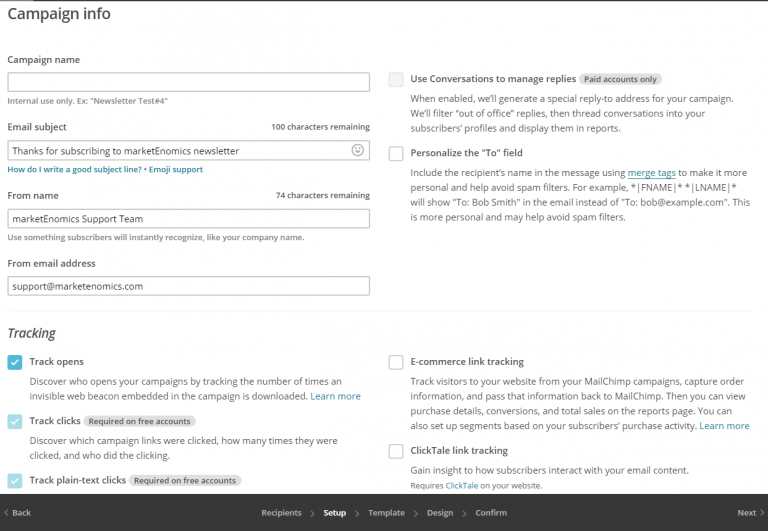The image size is (768, 531).
Task: Open the merge tags link
Action: tap(651, 173)
